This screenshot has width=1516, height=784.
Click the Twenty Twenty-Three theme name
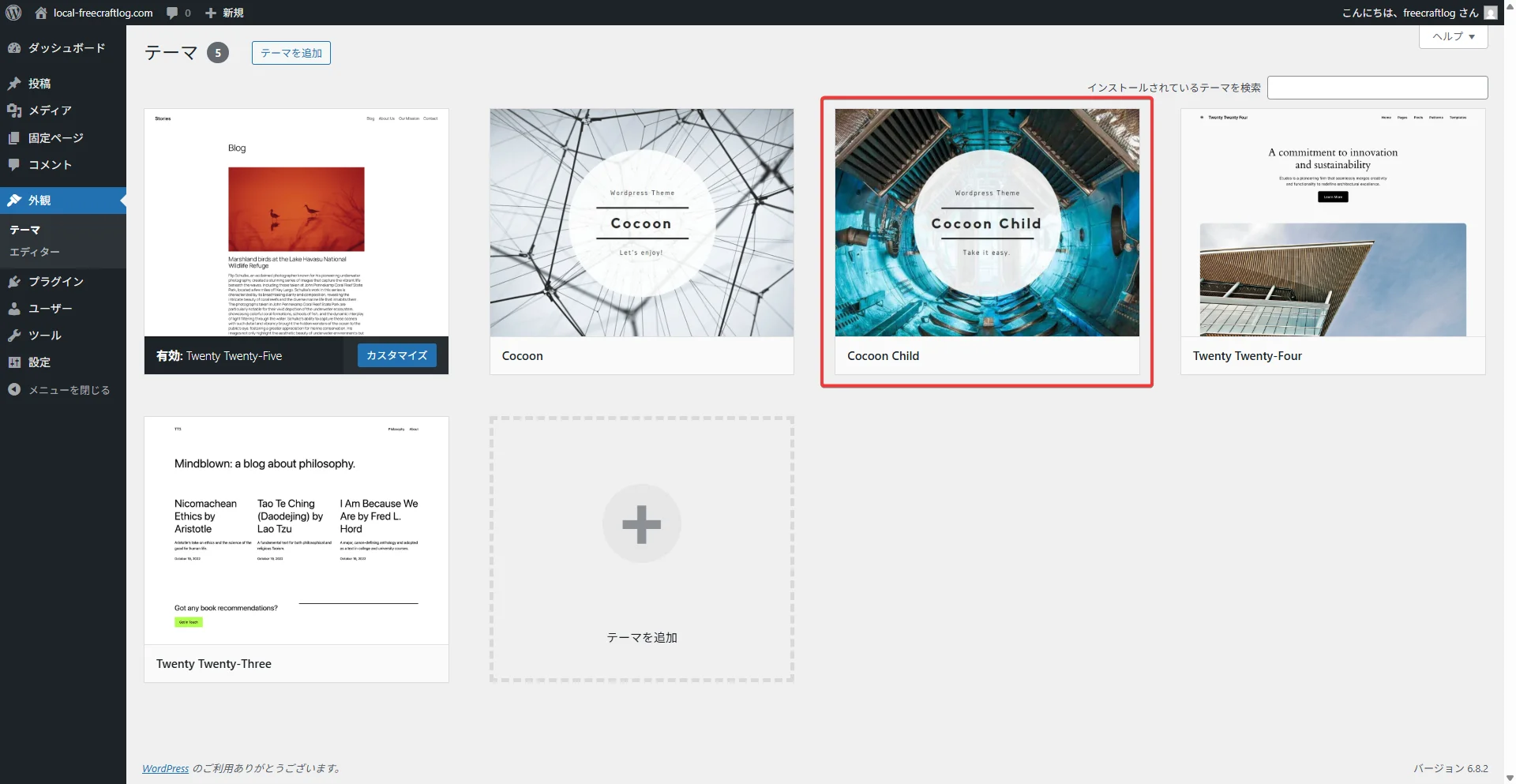(214, 664)
